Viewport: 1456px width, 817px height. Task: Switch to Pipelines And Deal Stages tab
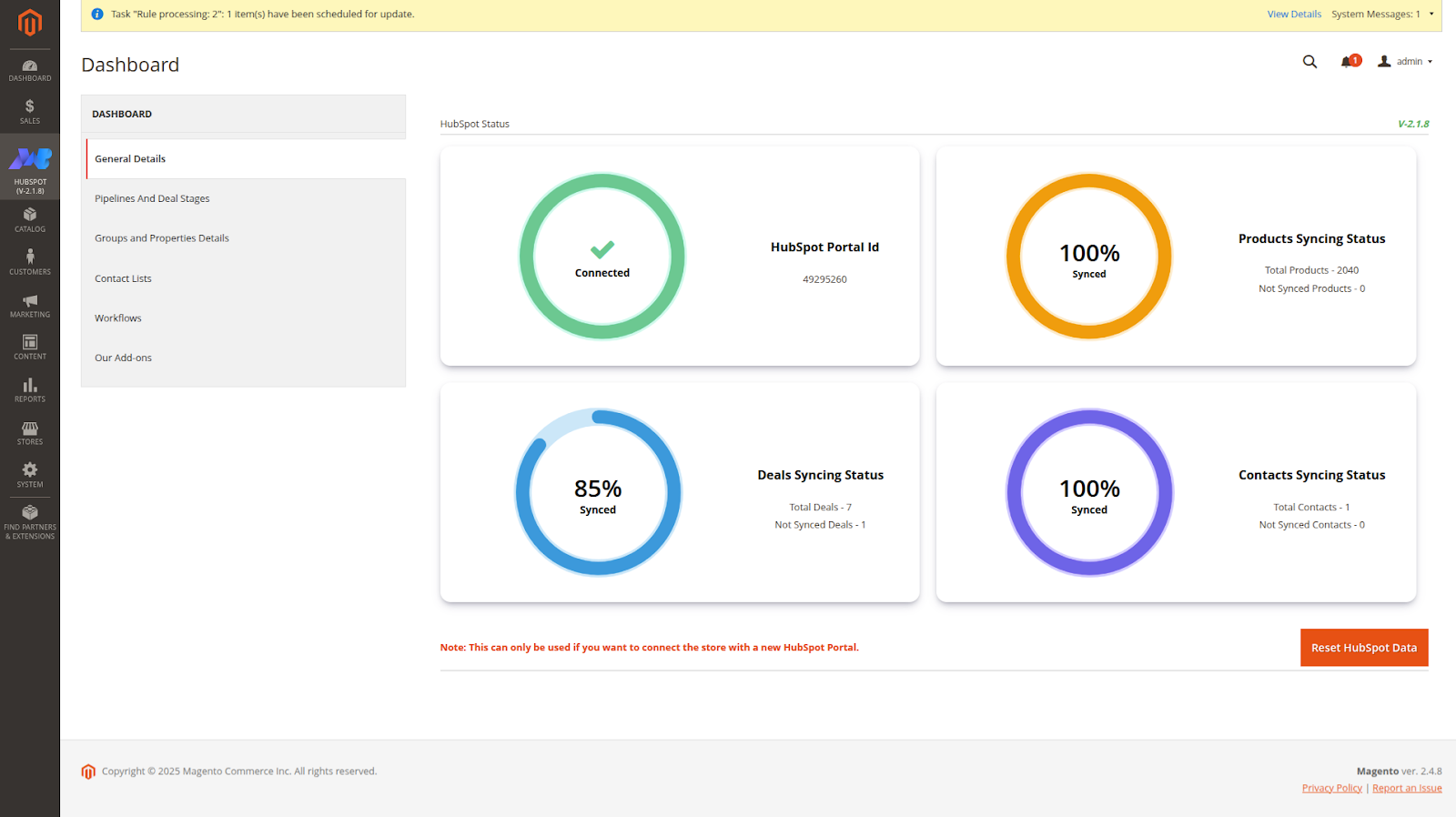coord(246,198)
